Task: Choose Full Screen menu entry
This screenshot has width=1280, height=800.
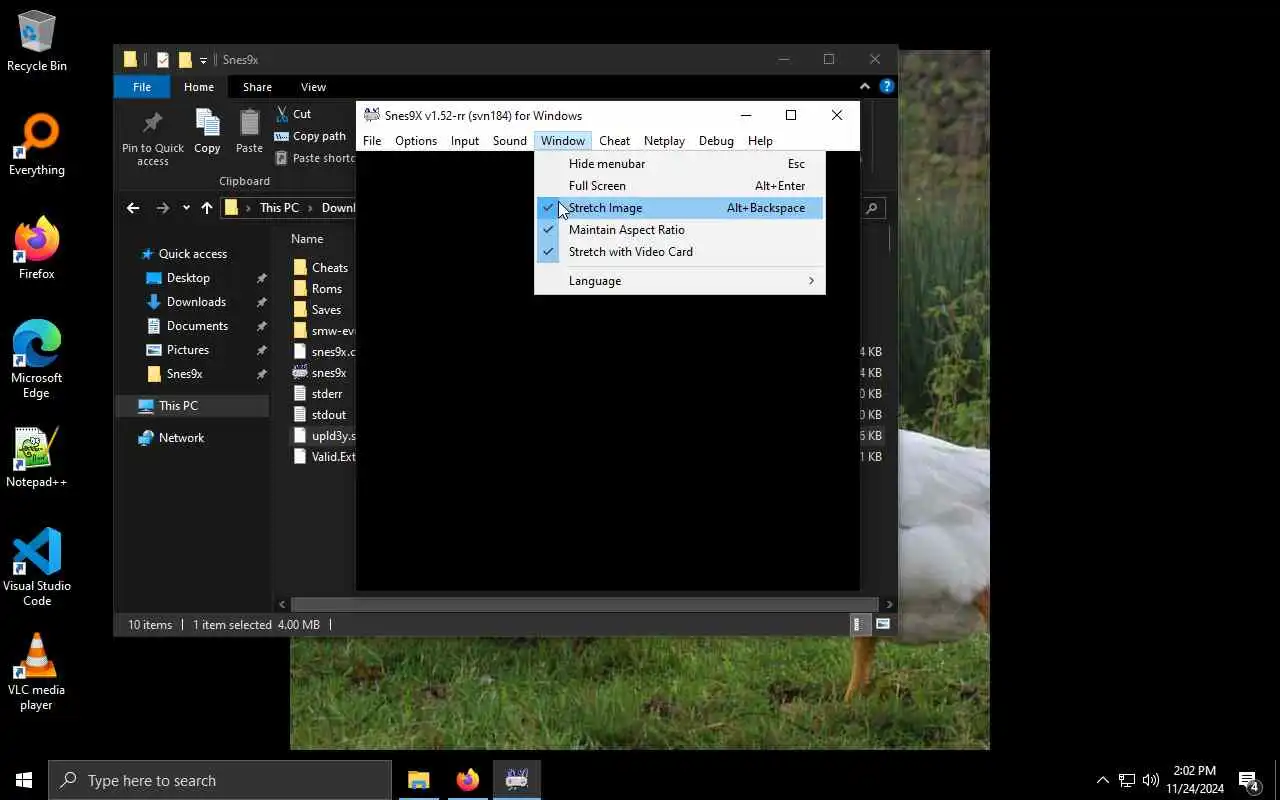Action: point(679,186)
